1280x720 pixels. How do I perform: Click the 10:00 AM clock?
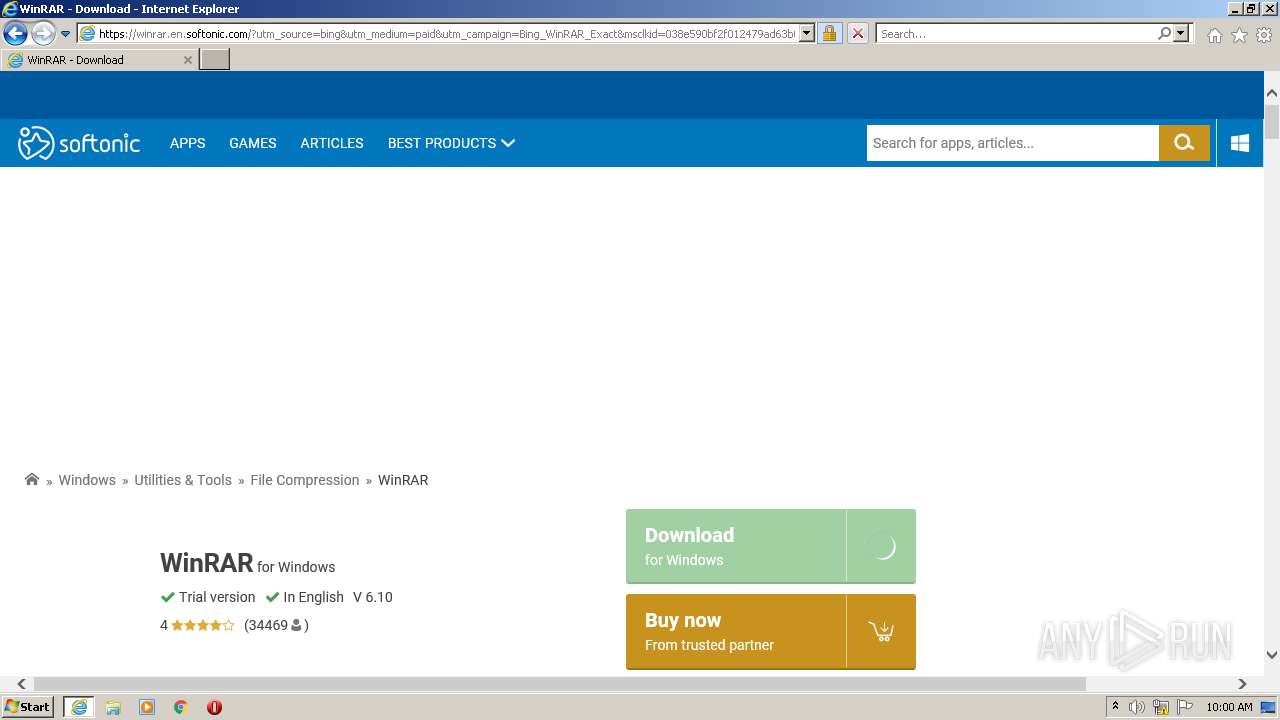(1229, 707)
